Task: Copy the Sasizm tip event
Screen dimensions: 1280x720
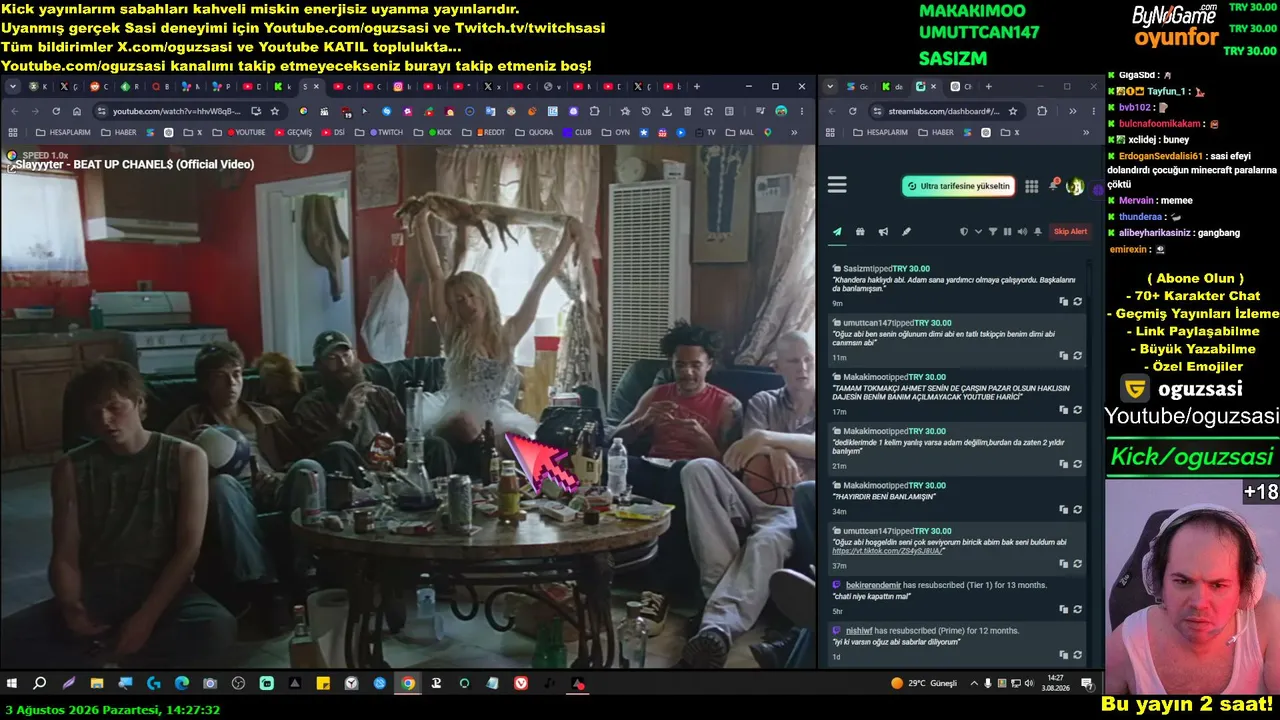Action: click(x=1063, y=301)
